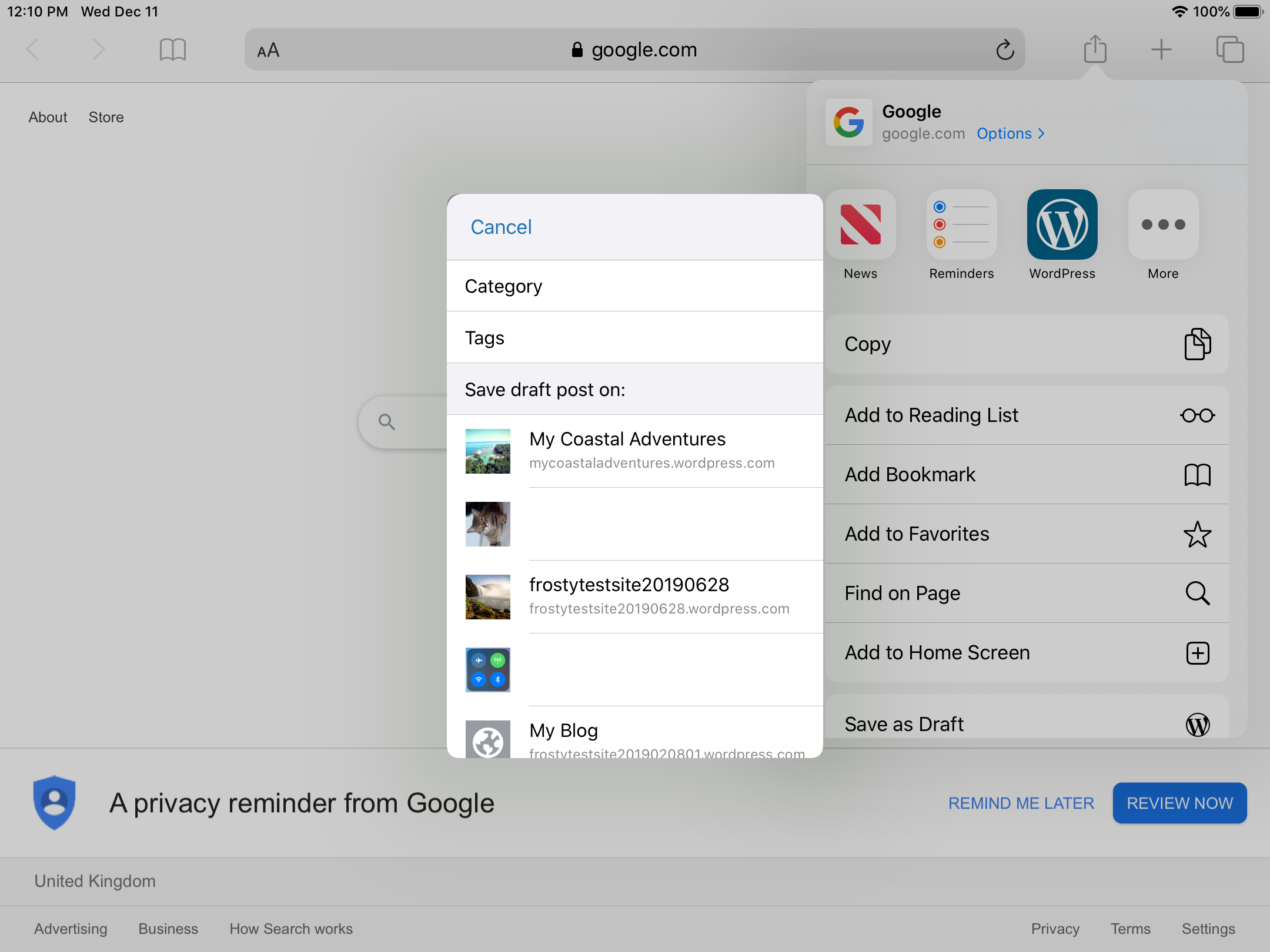Choose Find on Page action
1270x952 pixels.
[x=1027, y=594]
